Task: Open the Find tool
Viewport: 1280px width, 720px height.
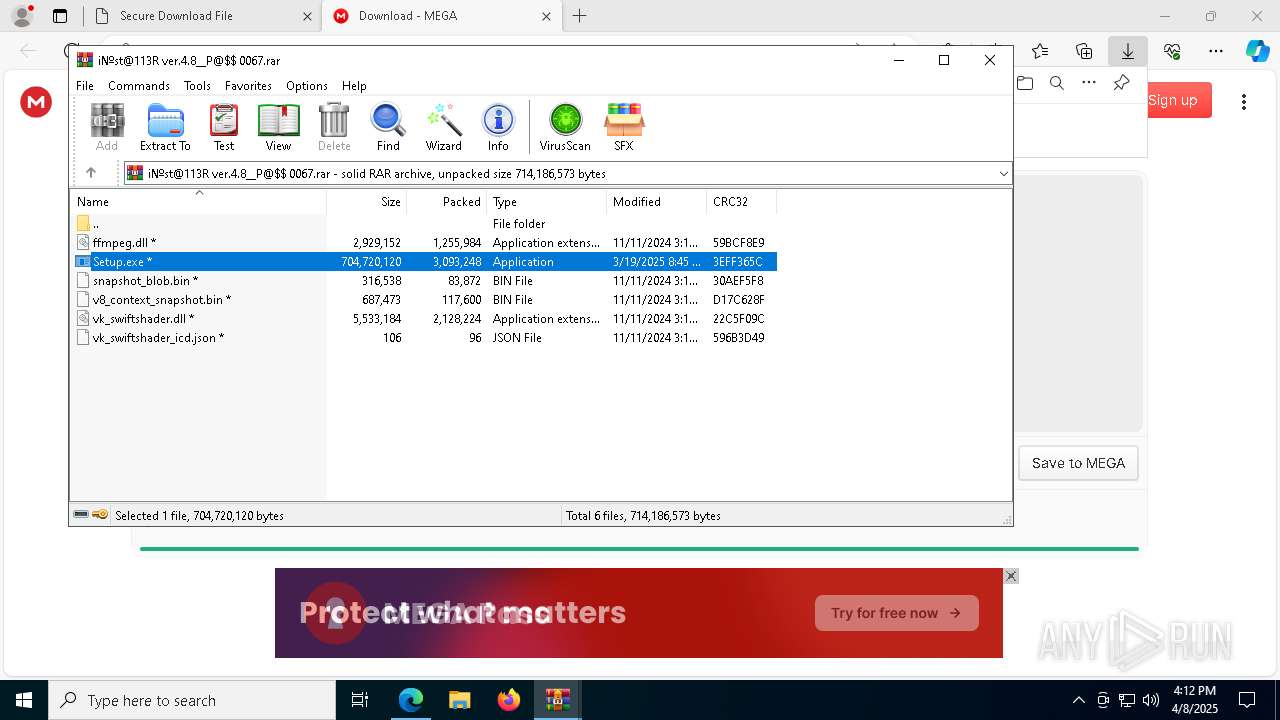Action: pyautogui.click(x=388, y=127)
